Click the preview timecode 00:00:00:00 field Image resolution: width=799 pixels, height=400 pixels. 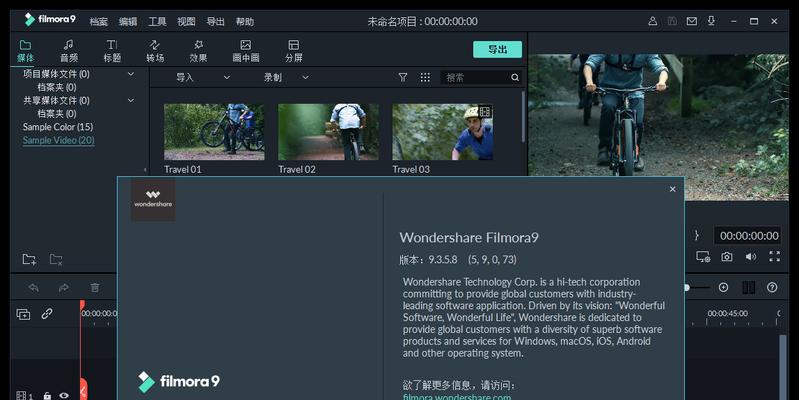(747, 235)
